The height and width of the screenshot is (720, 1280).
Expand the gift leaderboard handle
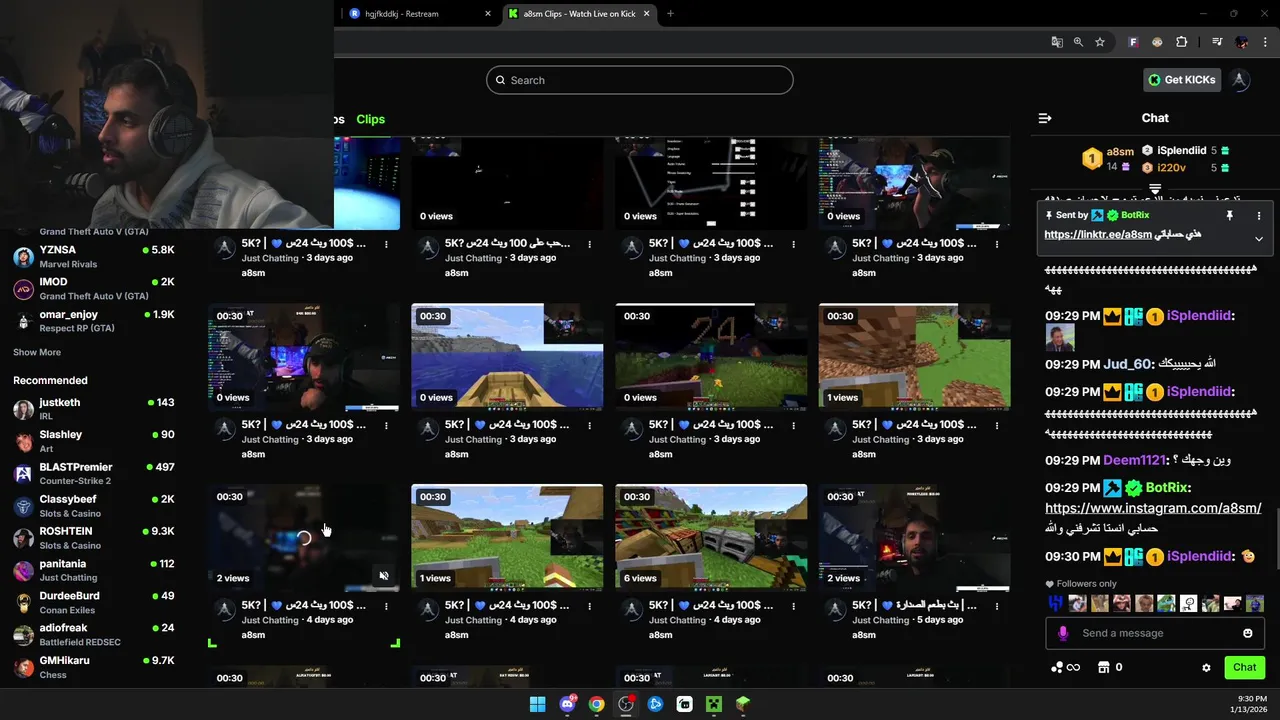[1155, 188]
